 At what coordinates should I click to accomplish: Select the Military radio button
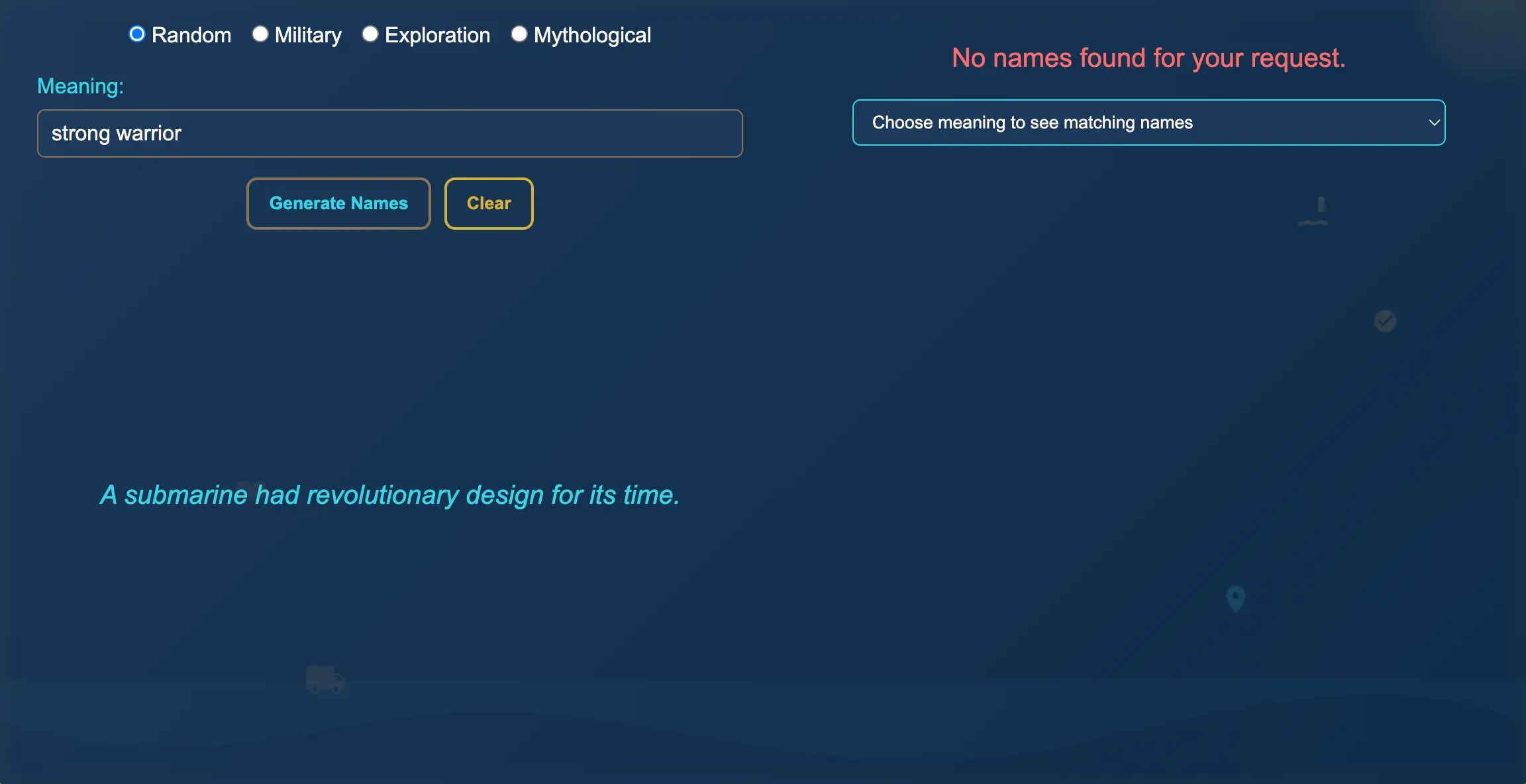point(260,34)
